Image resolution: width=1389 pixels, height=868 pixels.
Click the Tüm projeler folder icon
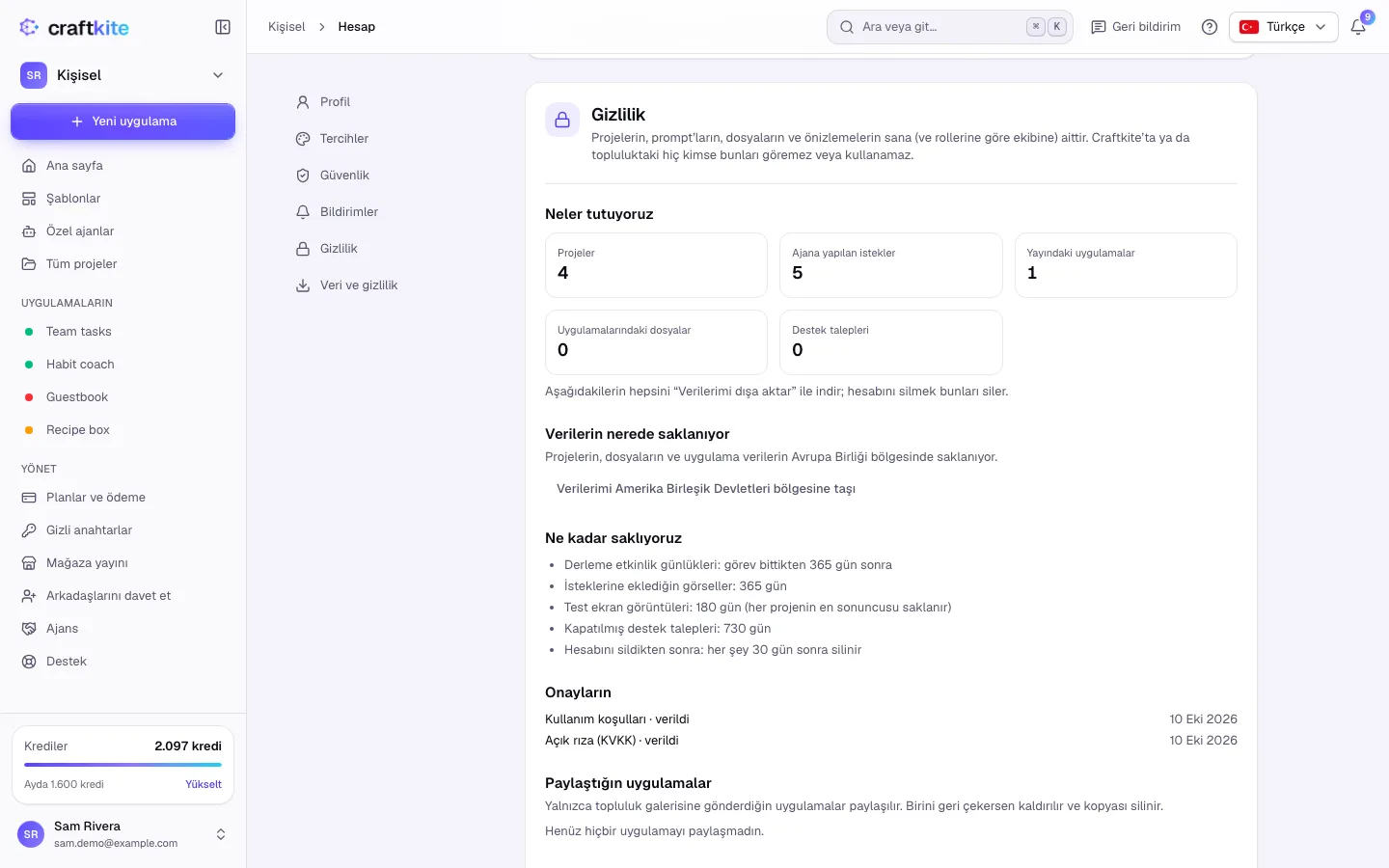29,264
